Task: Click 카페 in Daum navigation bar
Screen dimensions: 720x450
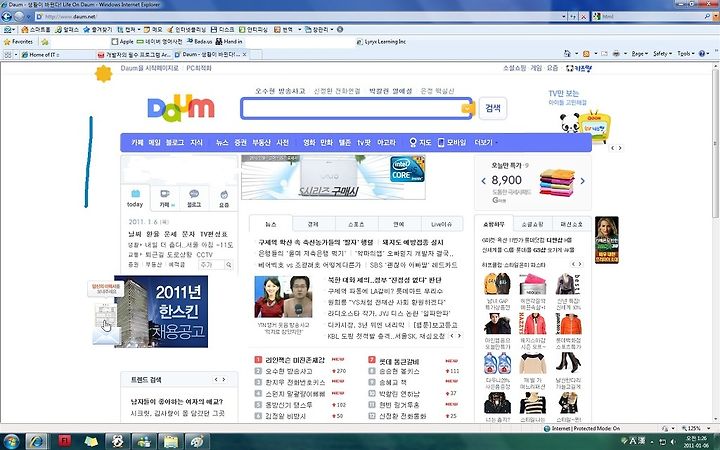Action: [x=137, y=143]
